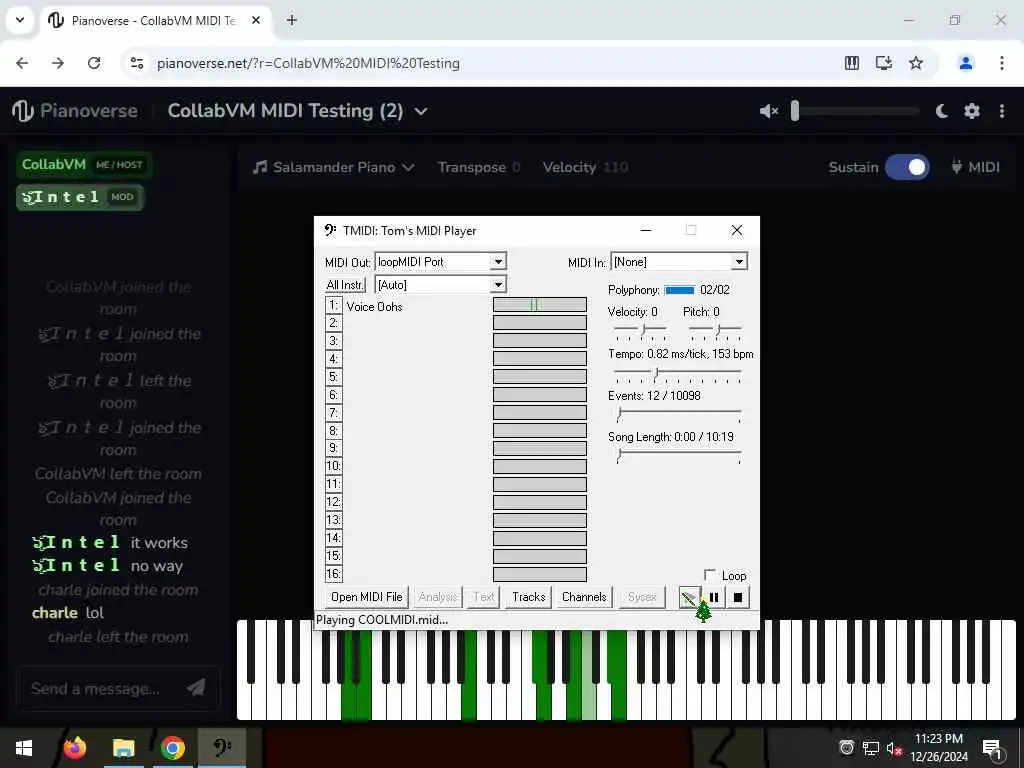Viewport: 1024px width, 768px height.
Task: Open Chrome tab search chevron
Action: (x=20, y=20)
